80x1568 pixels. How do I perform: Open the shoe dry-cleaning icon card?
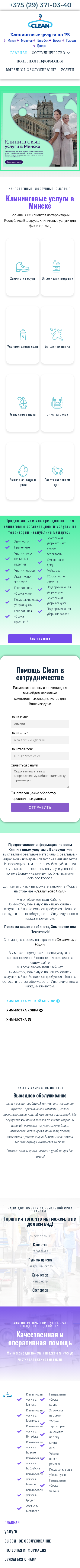click(23, 267)
